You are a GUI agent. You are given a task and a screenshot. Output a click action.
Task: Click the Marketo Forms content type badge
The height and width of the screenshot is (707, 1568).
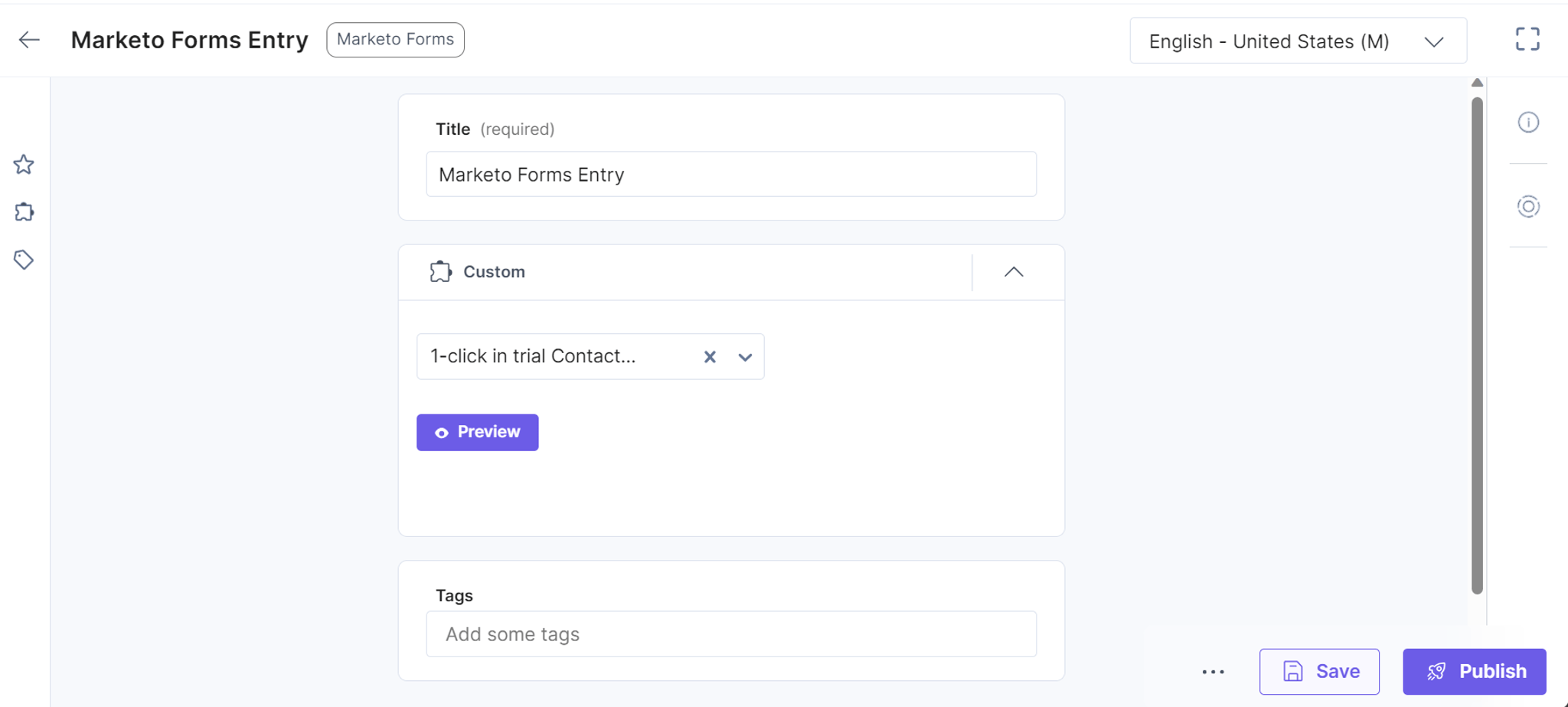coord(395,40)
